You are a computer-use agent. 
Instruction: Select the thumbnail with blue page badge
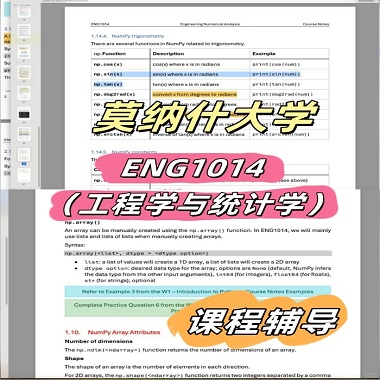click(x=24, y=155)
